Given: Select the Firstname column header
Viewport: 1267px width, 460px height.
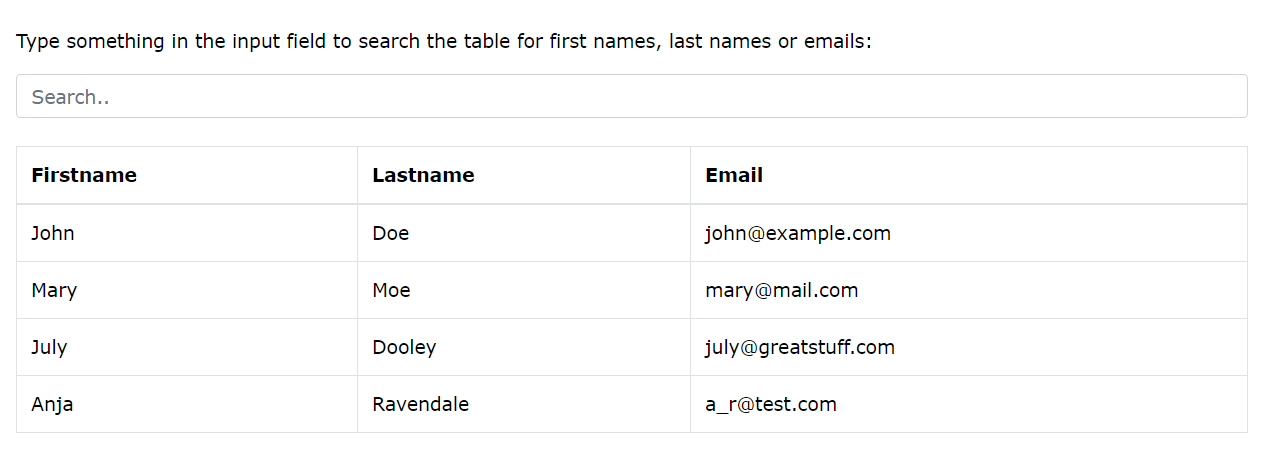Looking at the screenshot, I should [x=84, y=176].
